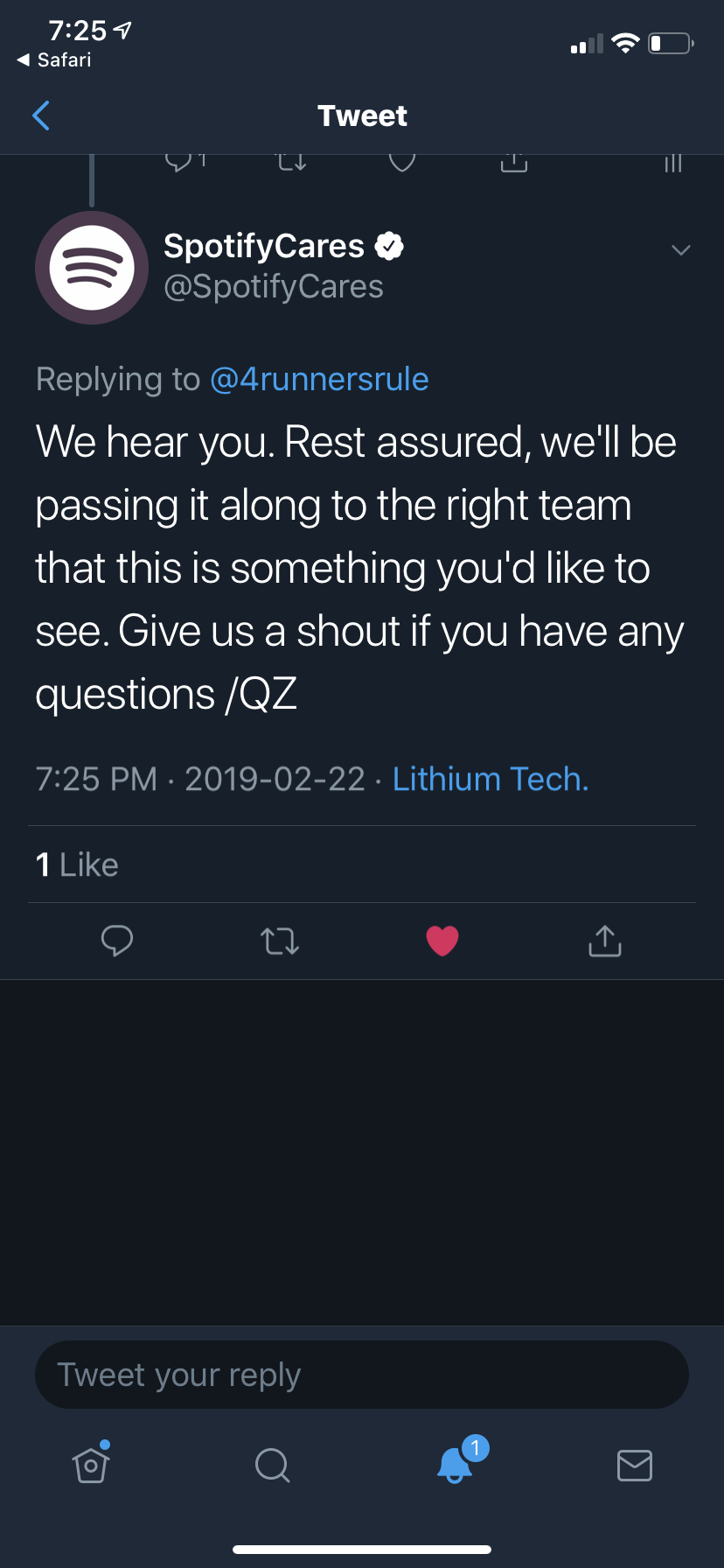Go to the Home tab
The width and height of the screenshot is (724, 1568).
(x=91, y=1464)
